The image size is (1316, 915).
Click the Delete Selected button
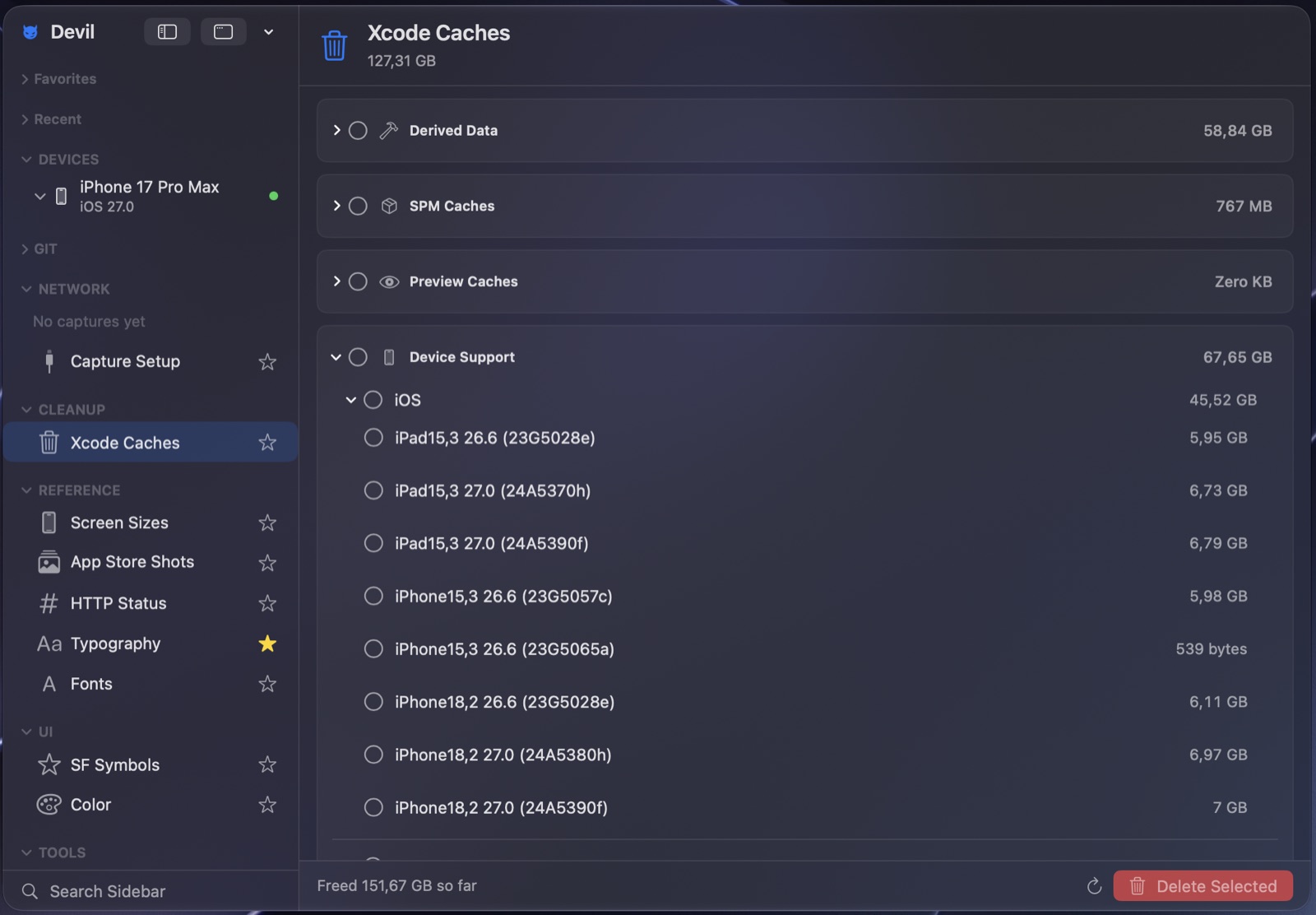(x=1202, y=886)
